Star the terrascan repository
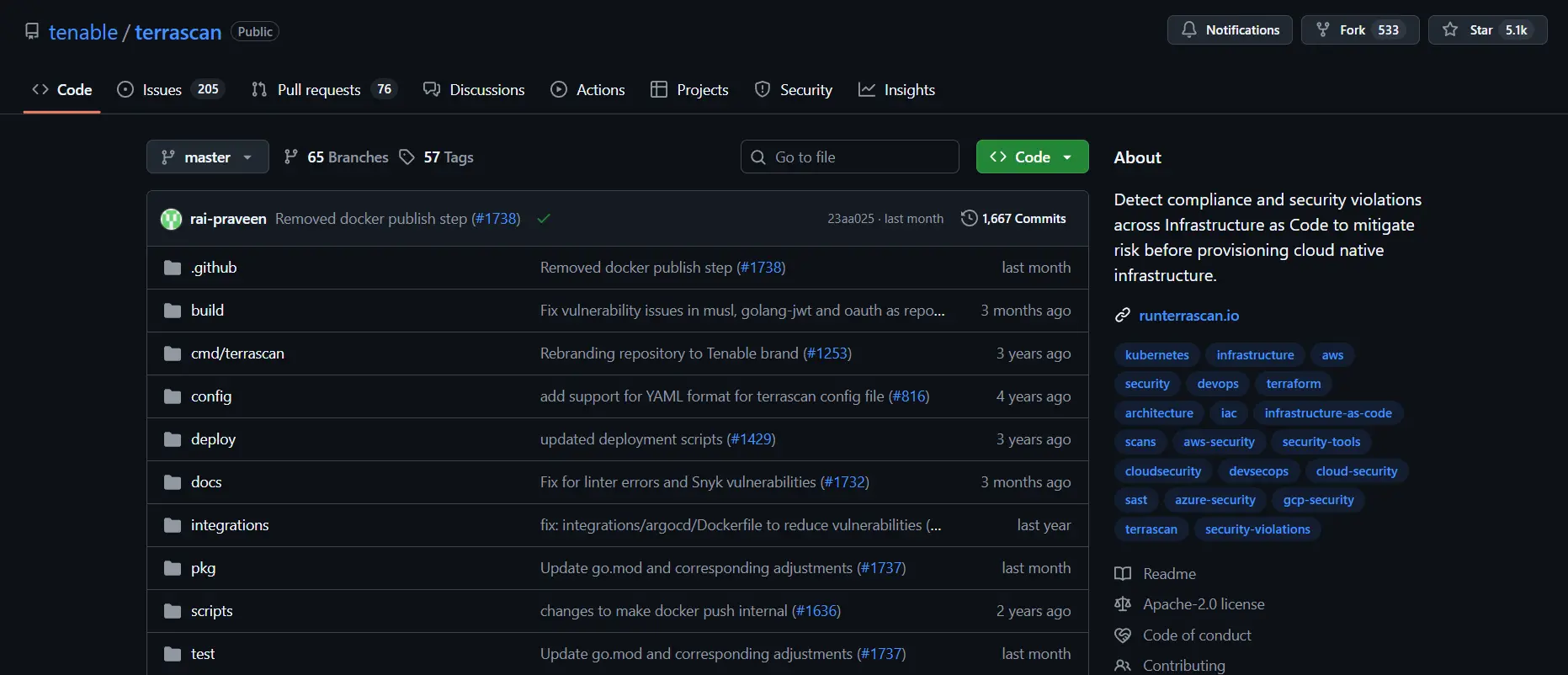 (x=1488, y=30)
